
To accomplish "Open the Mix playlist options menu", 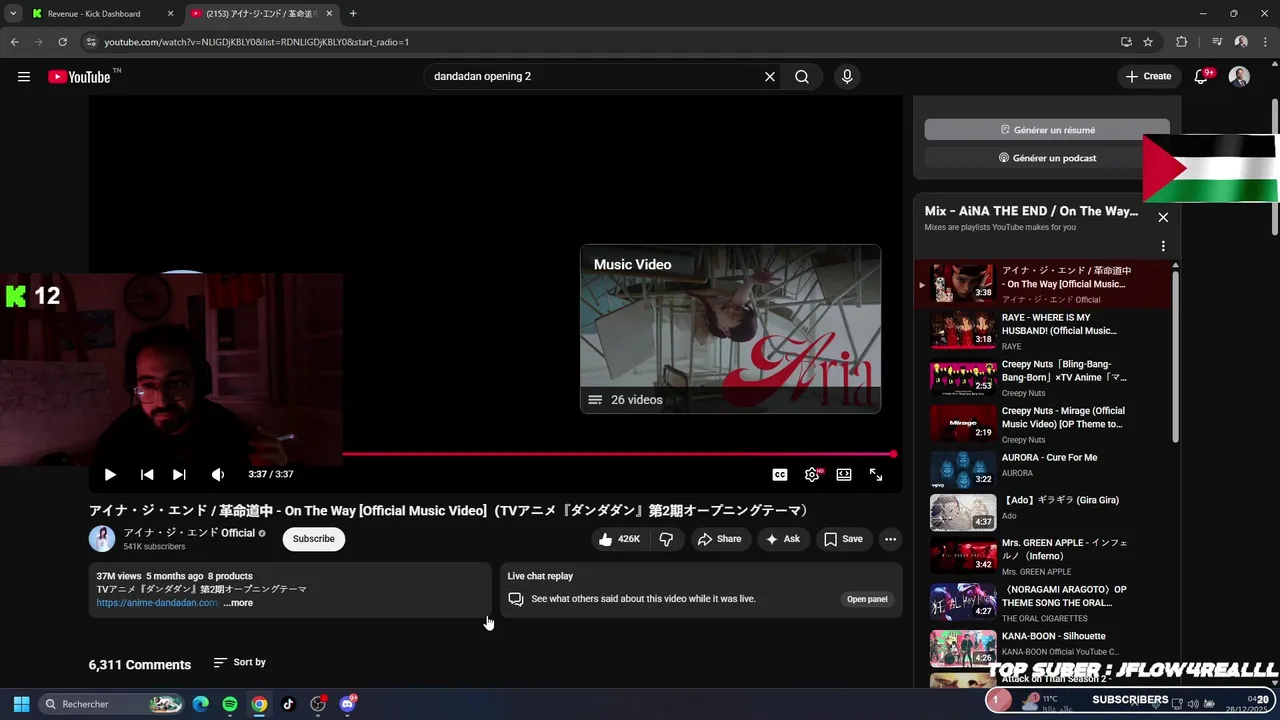I will click(x=1163, y=246).
